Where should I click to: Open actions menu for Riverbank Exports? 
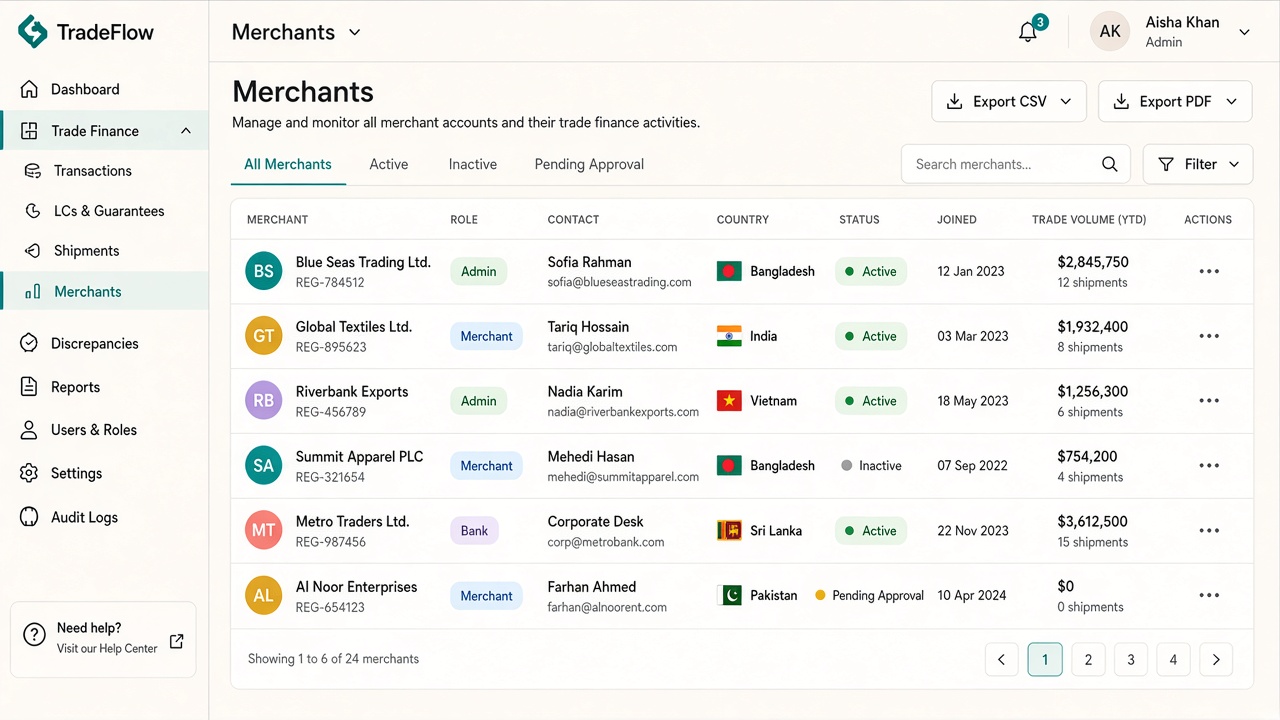(1209, 401)
